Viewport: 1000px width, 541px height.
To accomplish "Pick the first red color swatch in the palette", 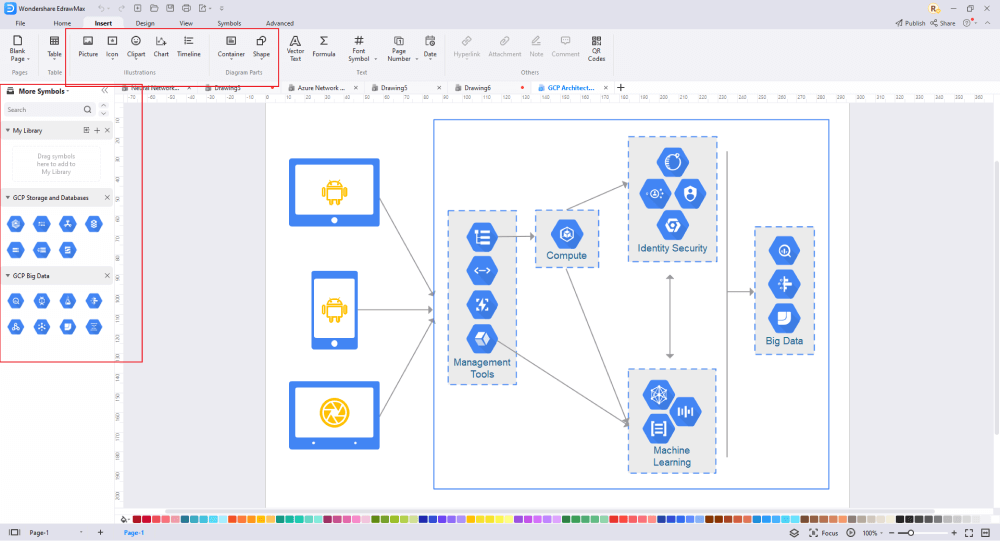I will click(x=136, y=519).
